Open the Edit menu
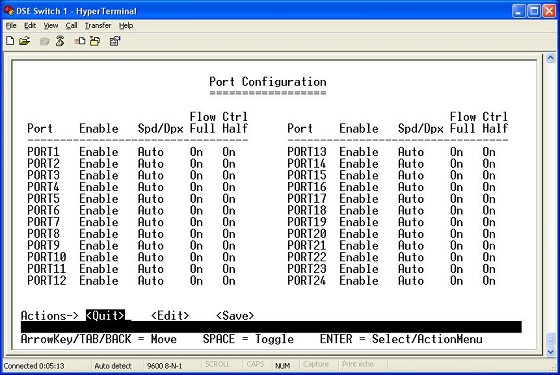Viewport: 560px width, 375px height. pyautogui.click(x=30, y=26)
